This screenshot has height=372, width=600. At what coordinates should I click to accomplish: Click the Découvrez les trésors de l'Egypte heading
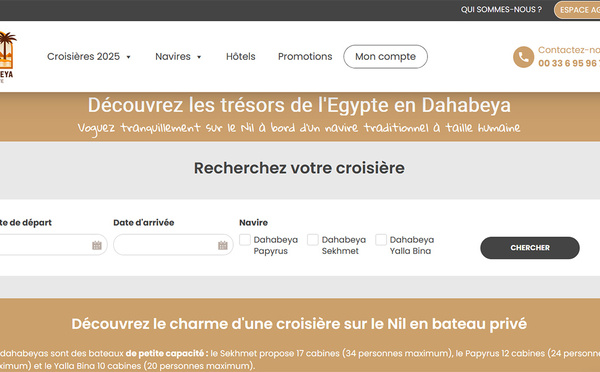click(x=299, y=105)
